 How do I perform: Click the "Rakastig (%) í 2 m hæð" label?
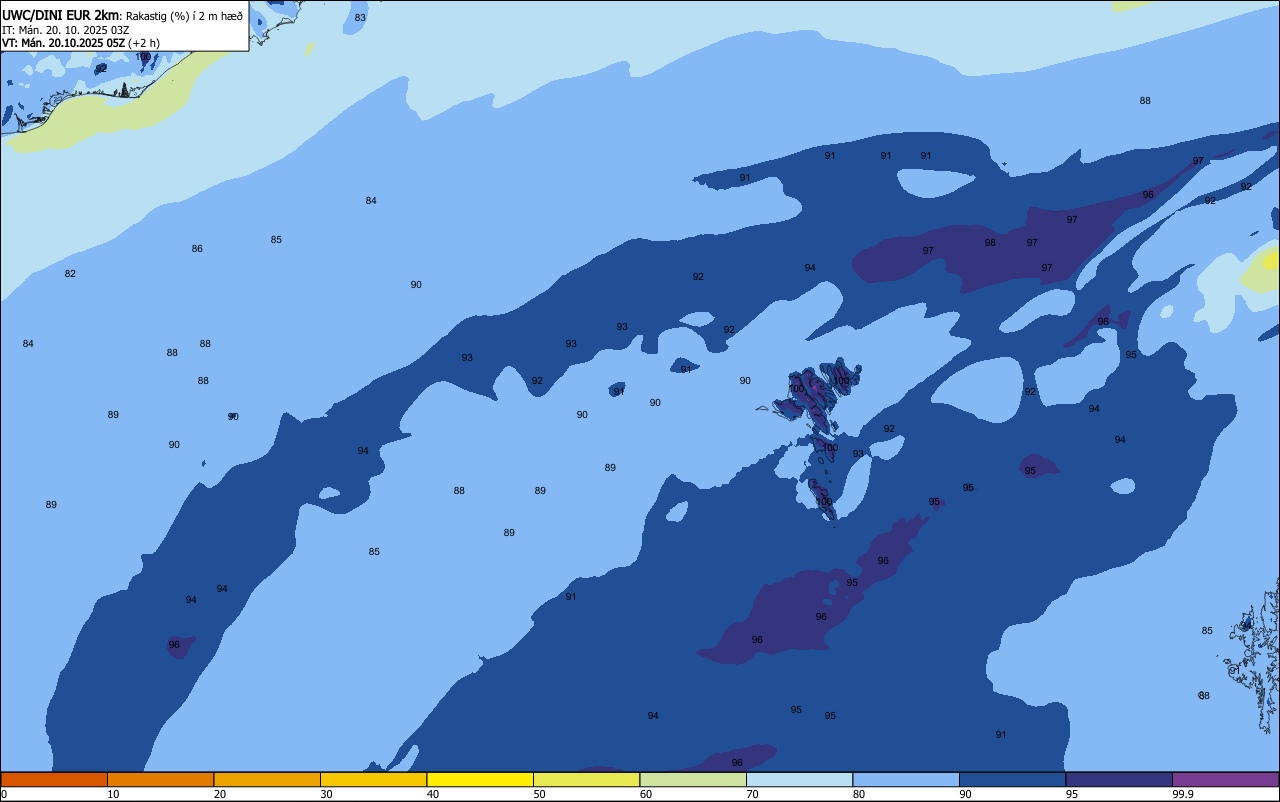184,15
